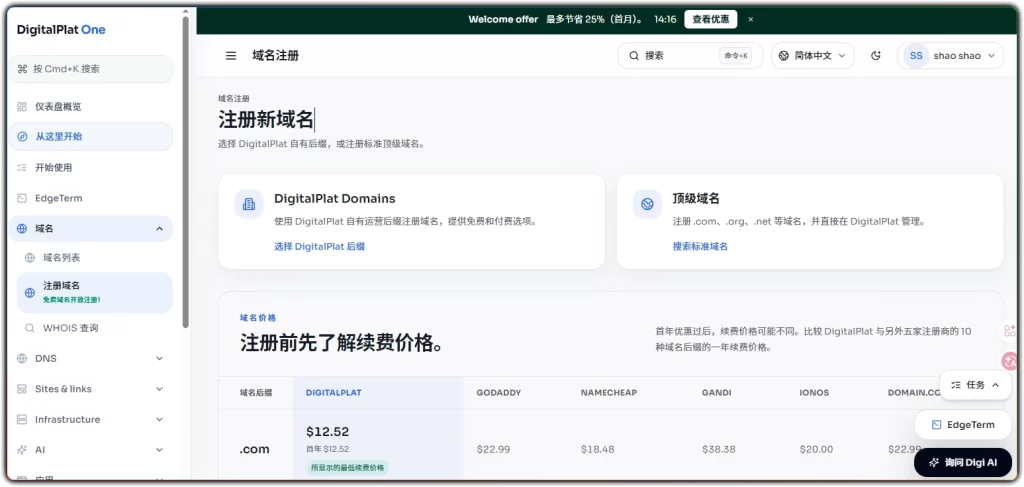The height and width of the screenshot is (487, 1024).
Task: Click NAMECHEAP column header
Action: click(609, 393)
